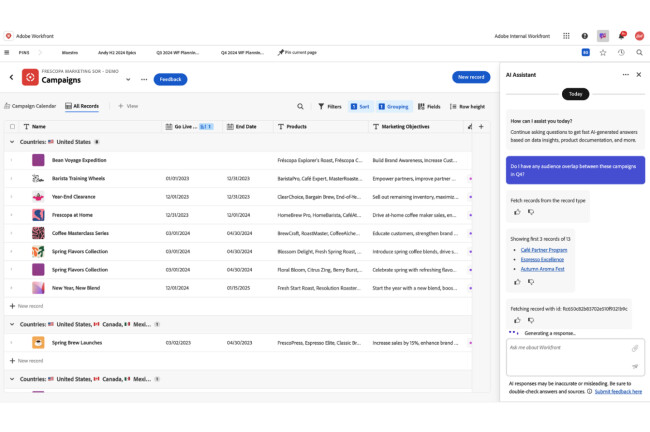Viewport: 650px width, 432px height.
Task: Close the AI Assistant panel
Action: [639, 75]
